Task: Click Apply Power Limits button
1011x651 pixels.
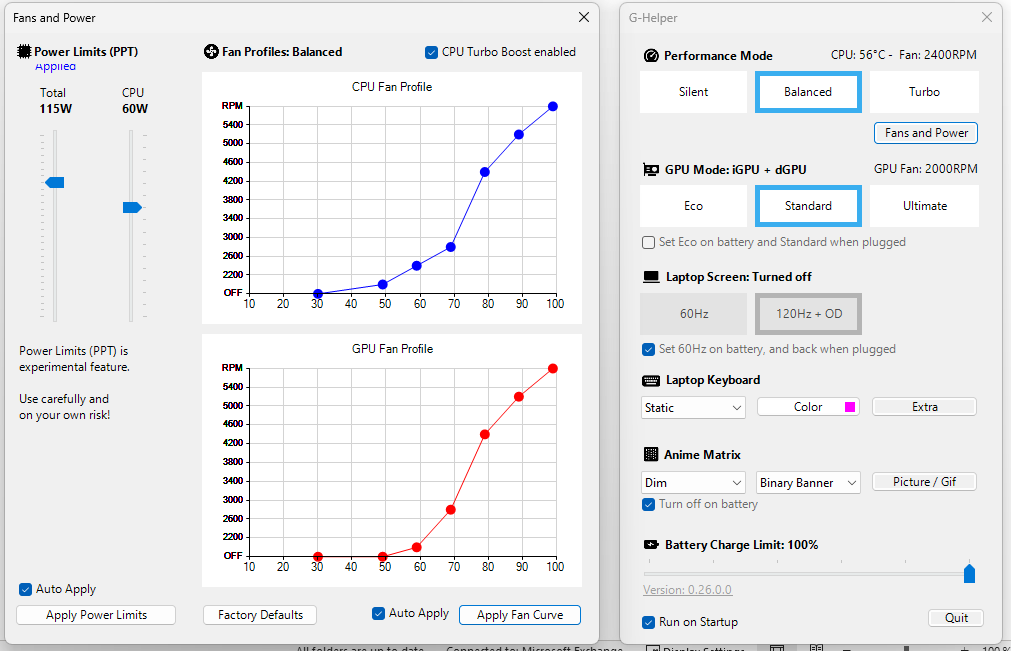Action: point(96,615)
